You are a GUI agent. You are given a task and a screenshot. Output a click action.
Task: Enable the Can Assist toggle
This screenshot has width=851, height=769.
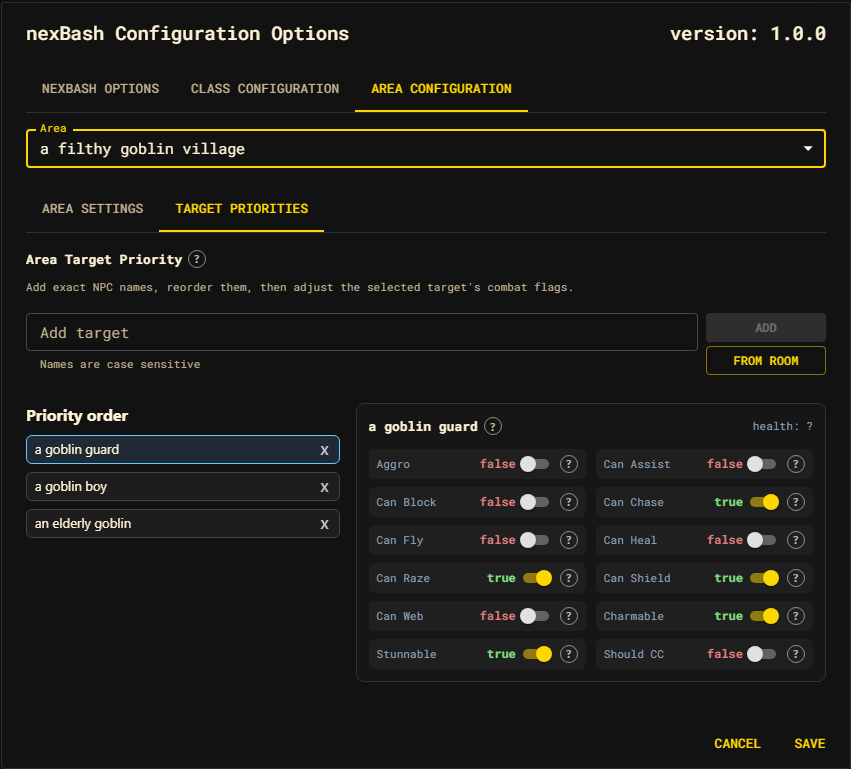click(x=761, y=464)
